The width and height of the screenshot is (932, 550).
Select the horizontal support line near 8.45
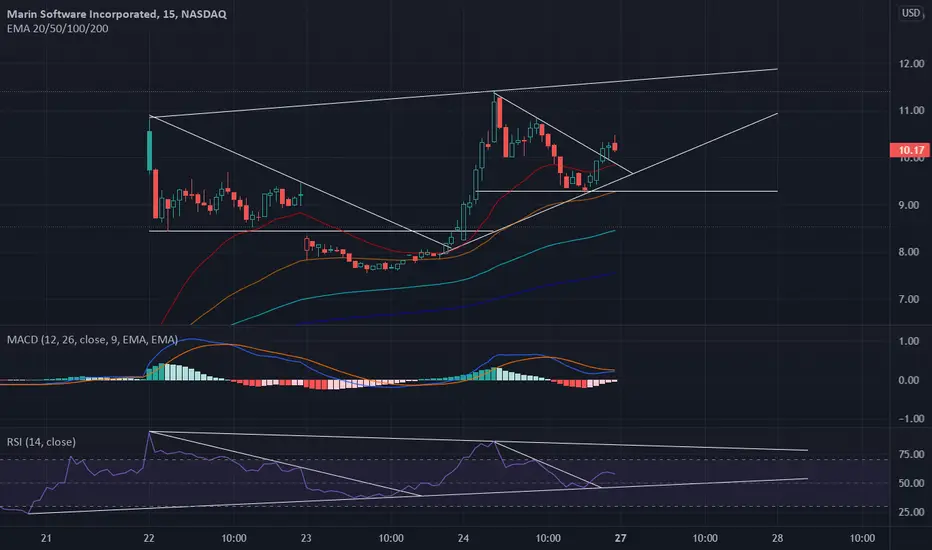[x=321, y=231]
